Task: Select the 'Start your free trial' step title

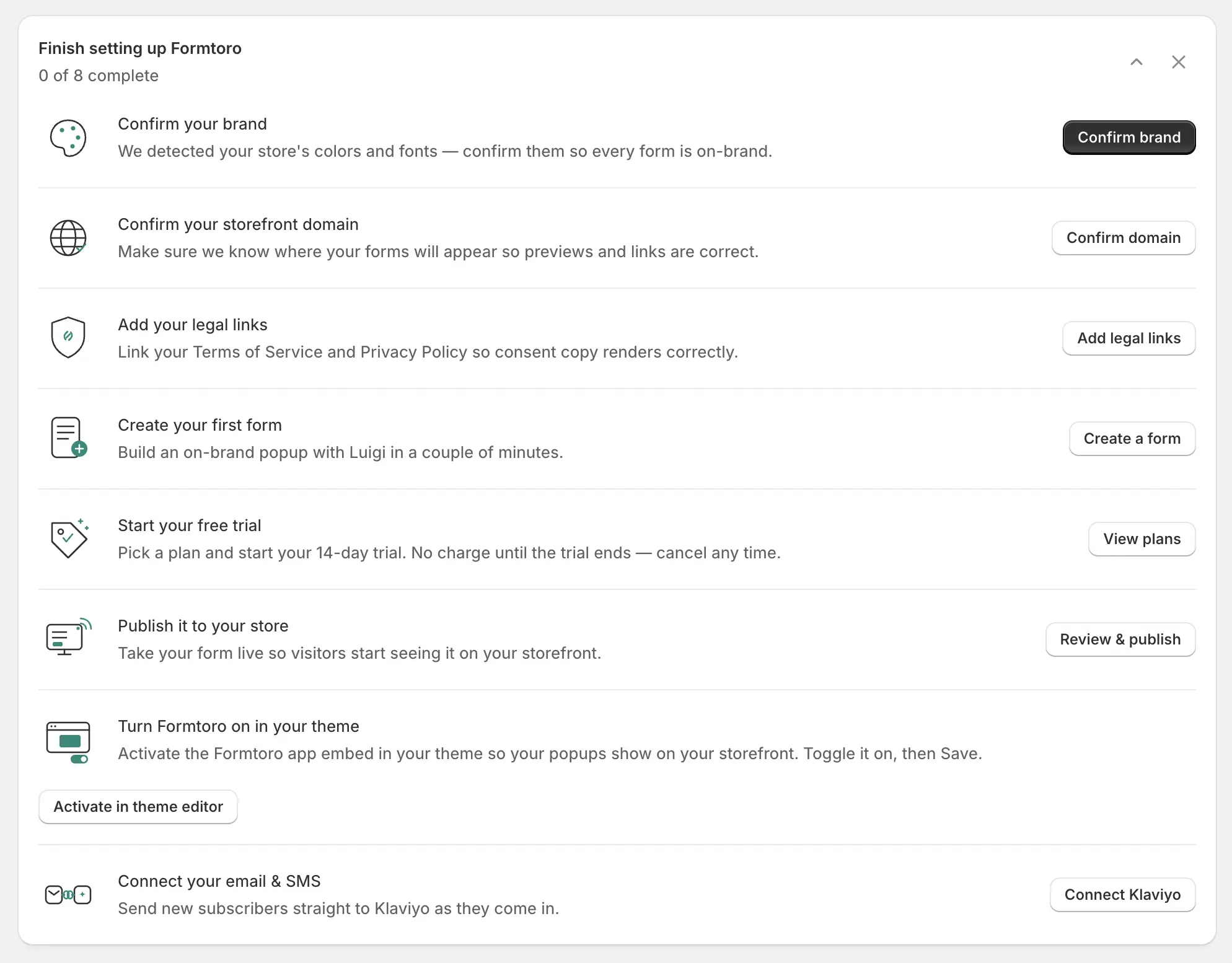Action: pyautogui.click(x=189, y=525)
